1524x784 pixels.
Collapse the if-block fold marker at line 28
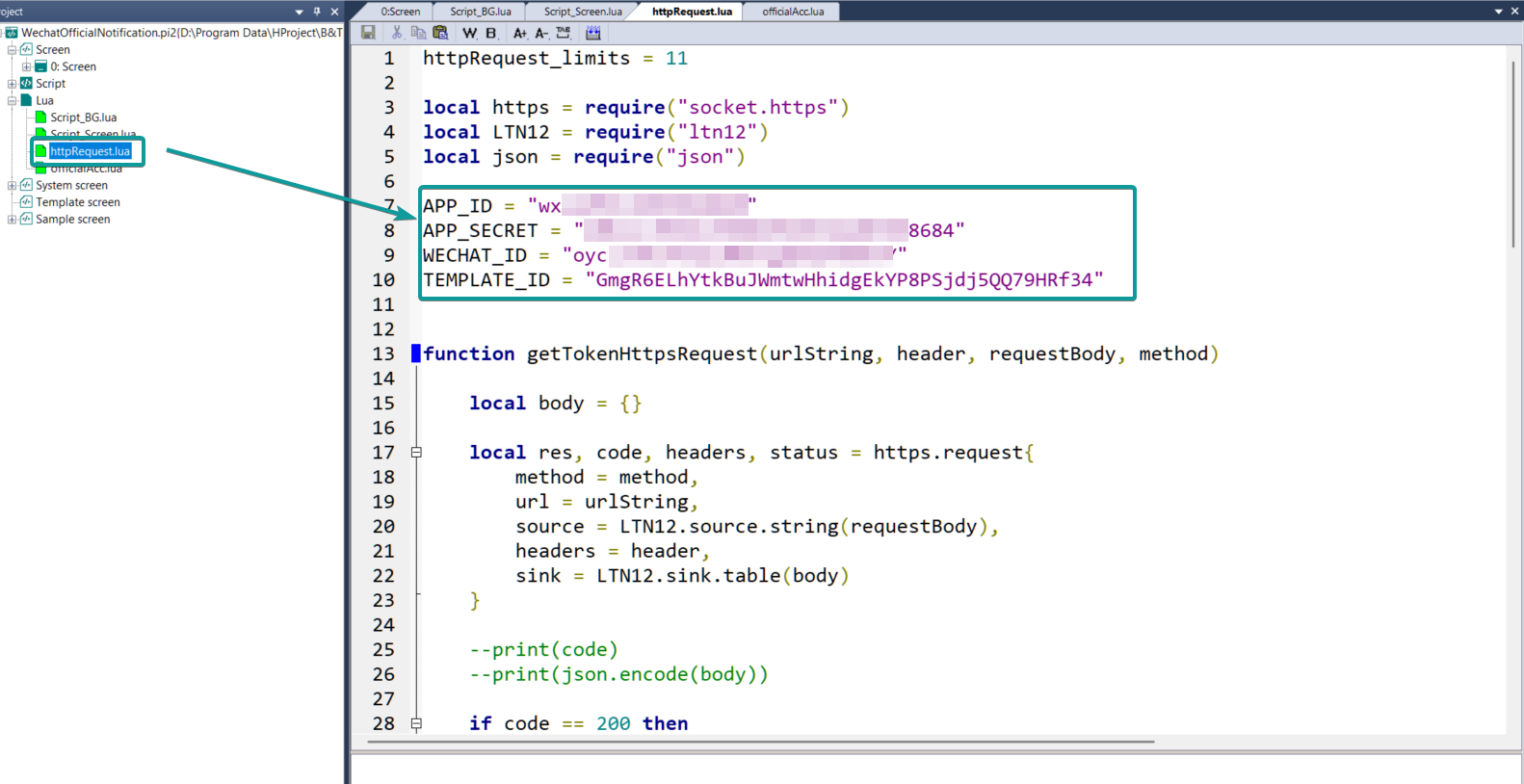pyautogui.click(x=416, y=723)
